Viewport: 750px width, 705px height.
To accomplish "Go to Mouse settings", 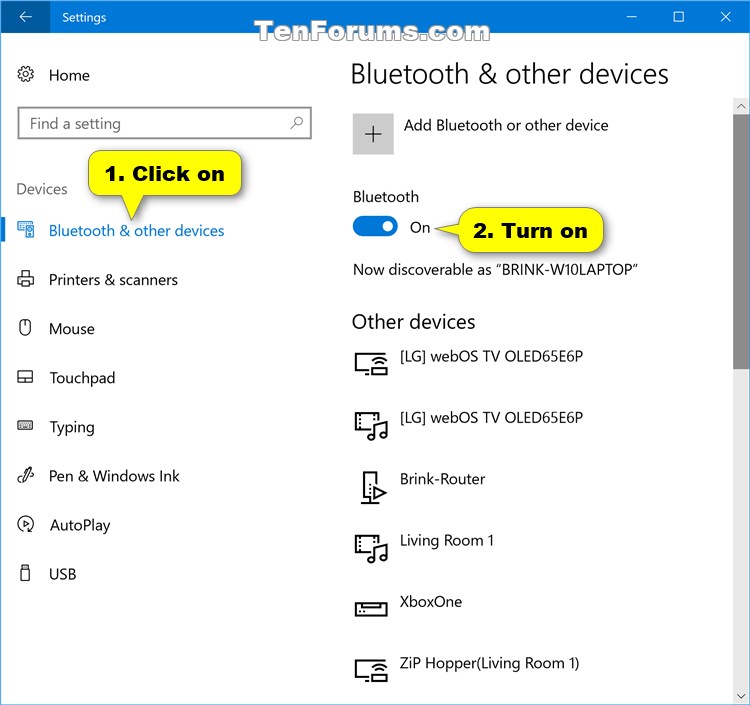I will coord(72,329).
